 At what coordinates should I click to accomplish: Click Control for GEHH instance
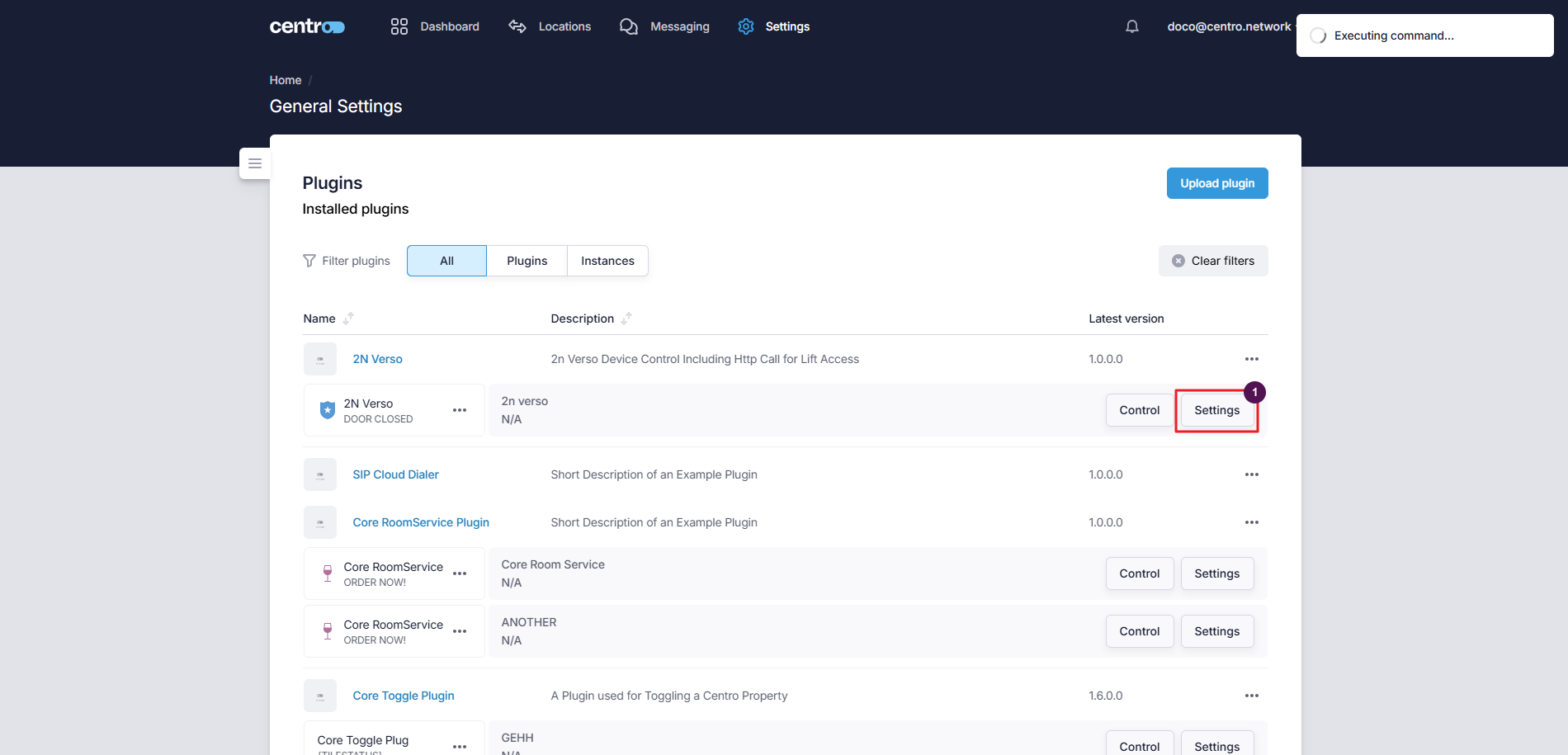pos(1140,744)
